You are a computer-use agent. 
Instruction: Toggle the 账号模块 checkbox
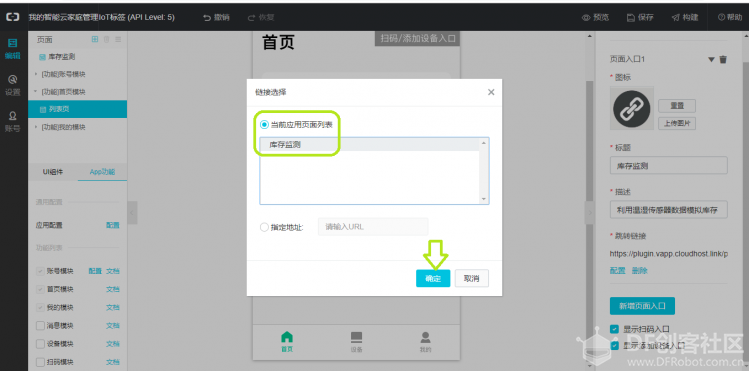[x=41, y=271]
